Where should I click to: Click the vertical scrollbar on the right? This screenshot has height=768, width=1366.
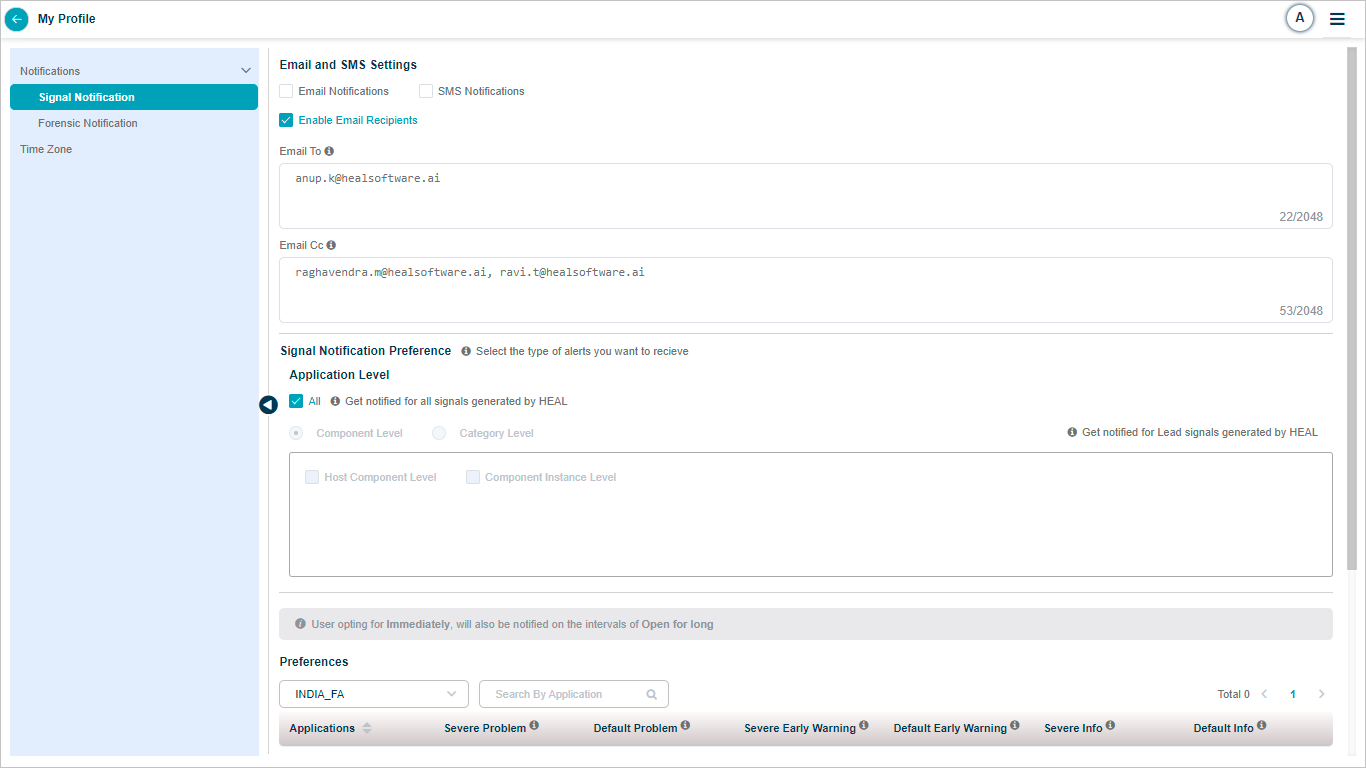coord(1352,308)
